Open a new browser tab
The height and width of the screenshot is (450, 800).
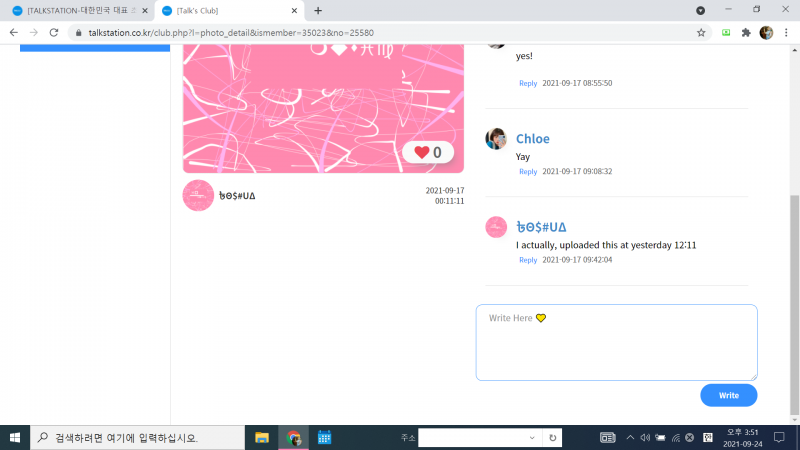[x=318, y=10]
